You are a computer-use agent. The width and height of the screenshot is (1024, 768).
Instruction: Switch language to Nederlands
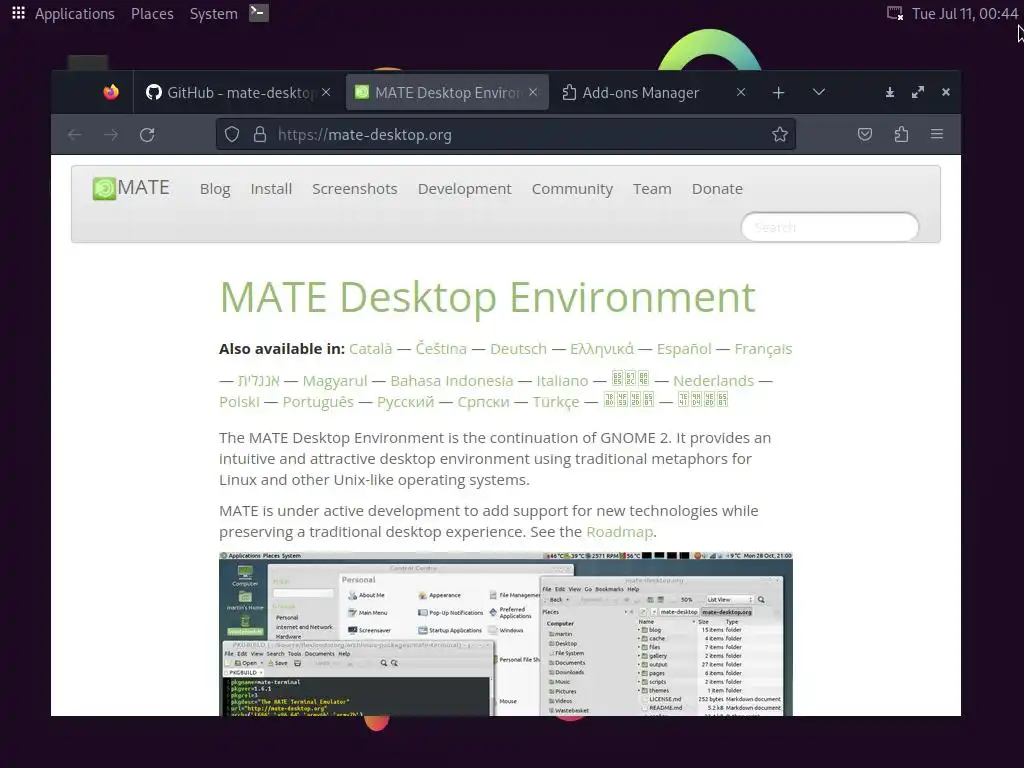(x=713, y=381)
